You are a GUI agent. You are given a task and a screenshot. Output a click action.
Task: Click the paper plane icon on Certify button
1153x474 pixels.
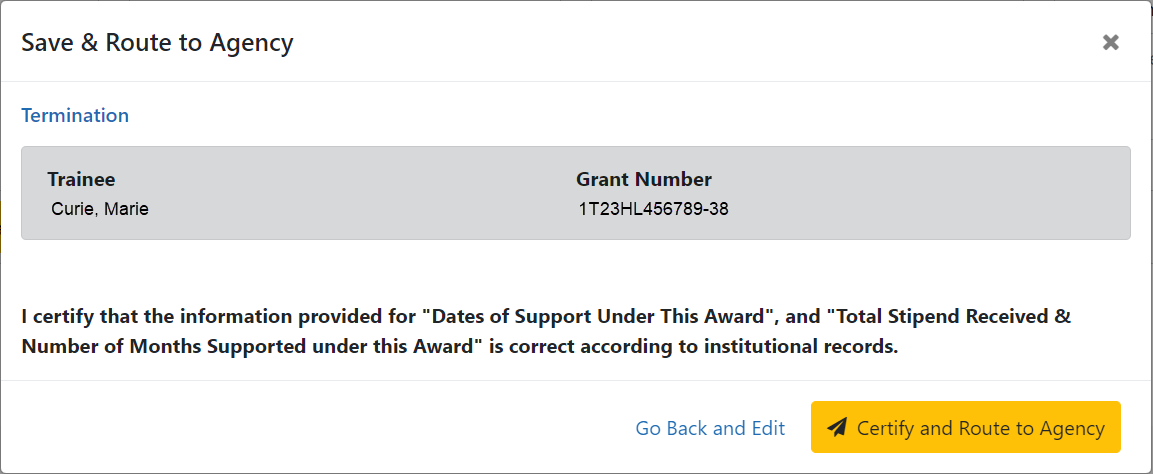837,428
